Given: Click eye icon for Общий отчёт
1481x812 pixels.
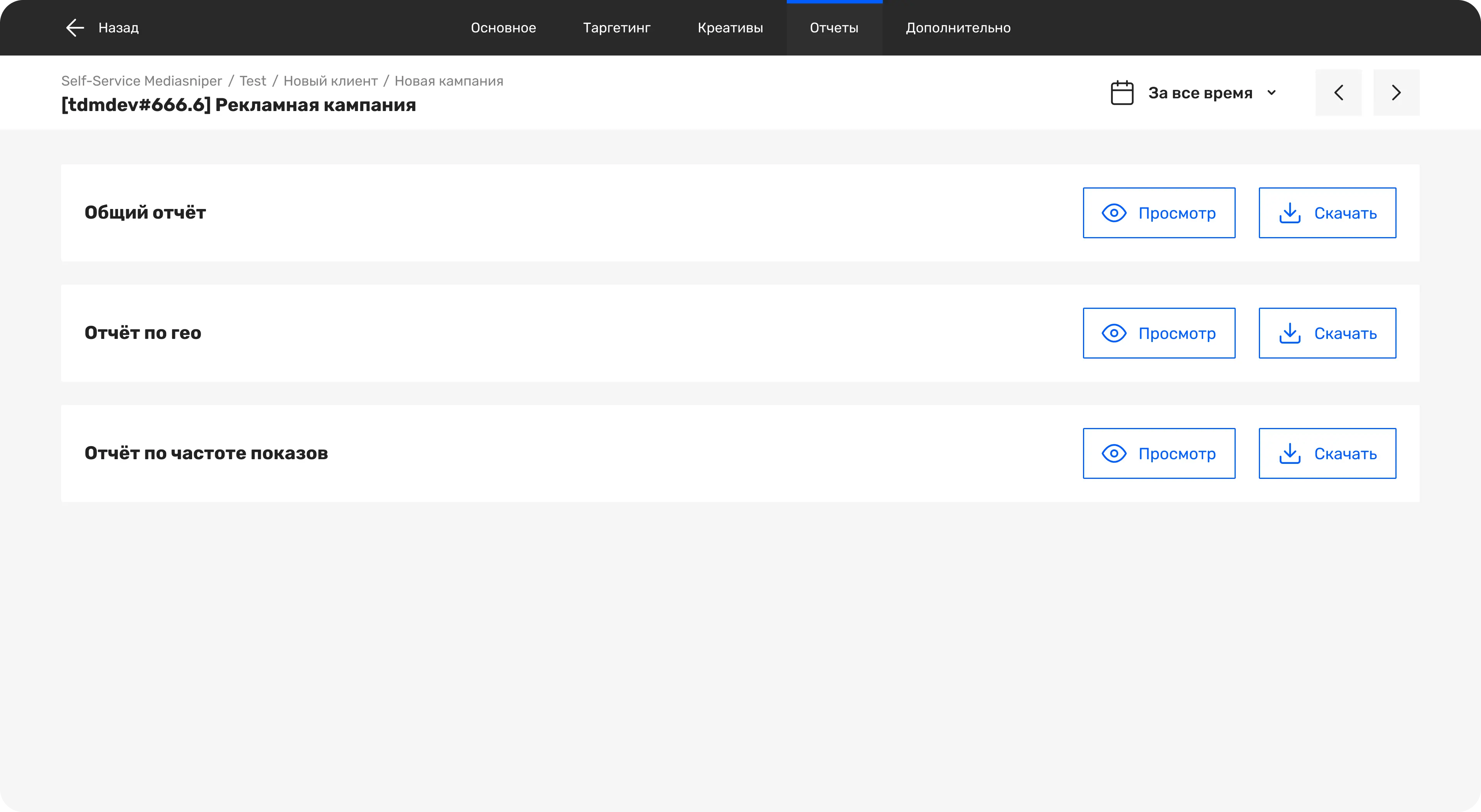Looking at the screenshot, I should (1113, 213).
